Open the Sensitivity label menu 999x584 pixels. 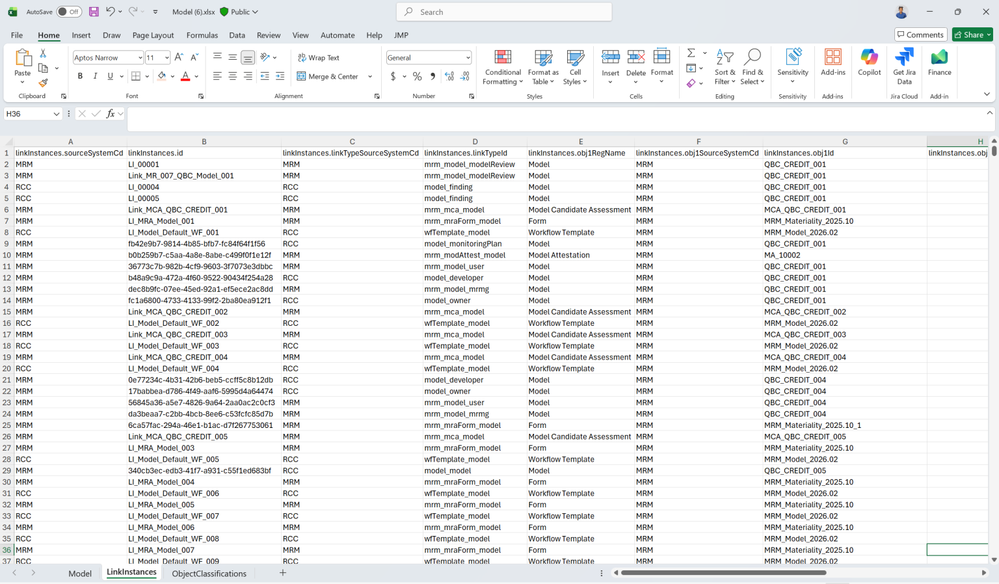click(x=793, y=66)
